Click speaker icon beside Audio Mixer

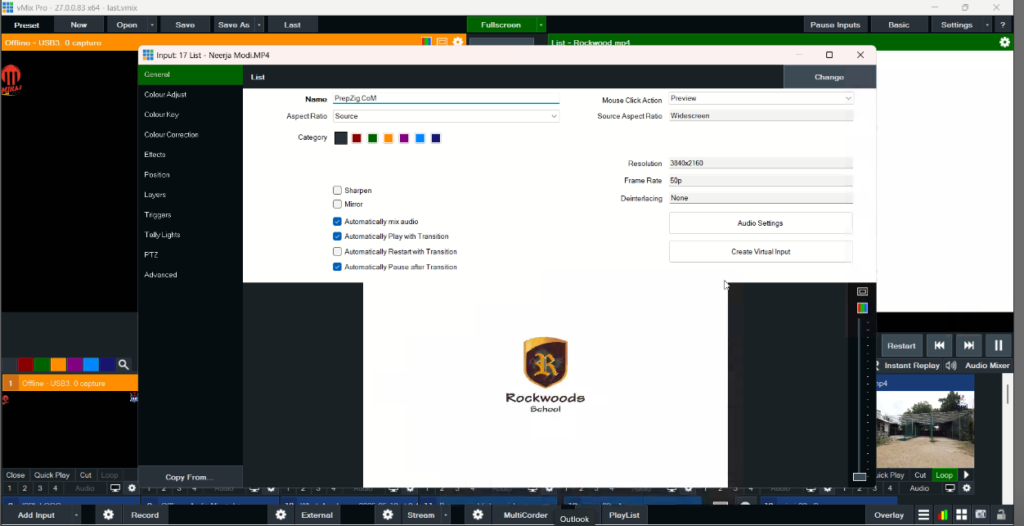[x=951, y=366]
